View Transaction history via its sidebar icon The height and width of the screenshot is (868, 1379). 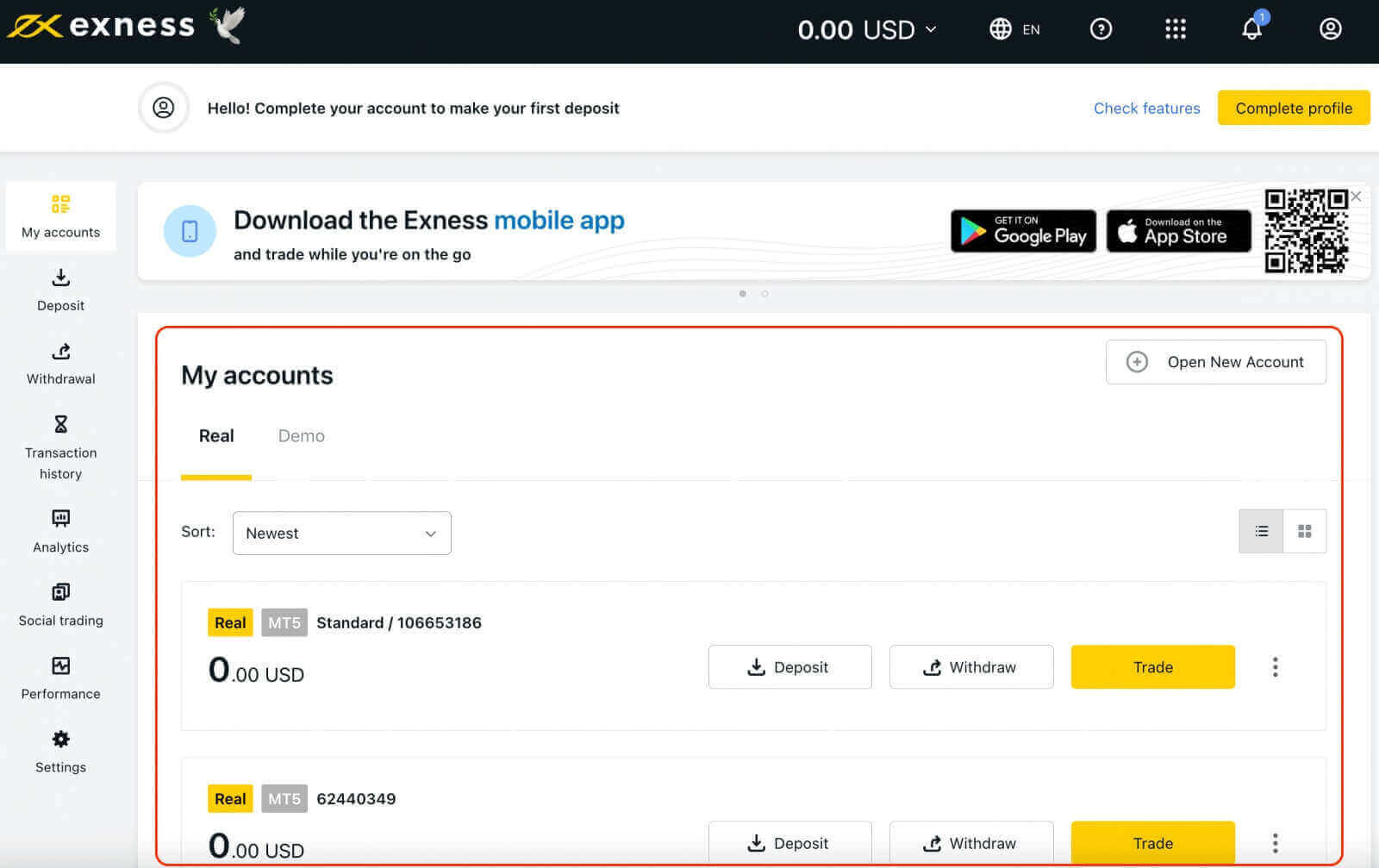[60, 424]
